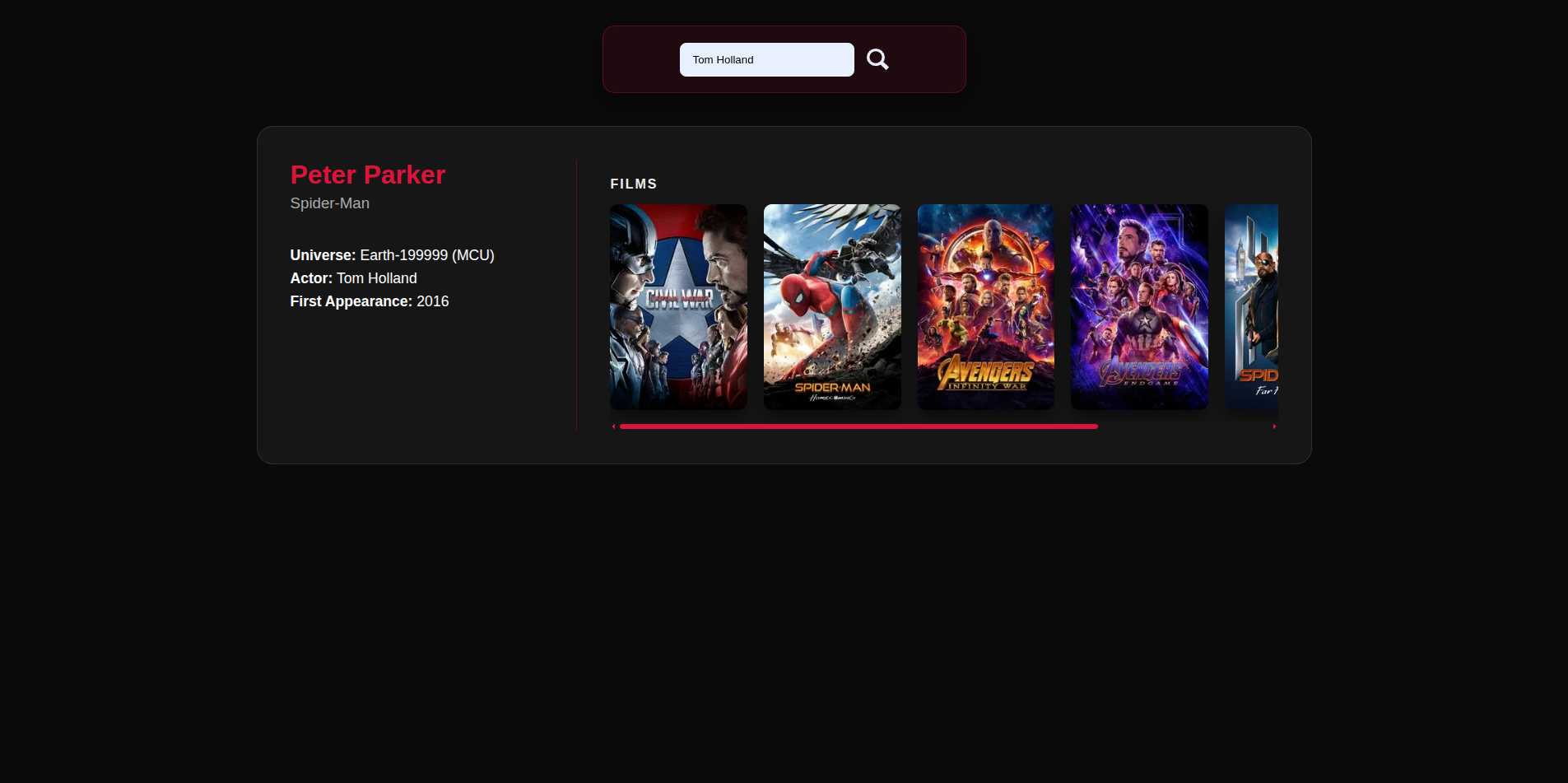Click the films scrollbar right arrow
This screenshot has width=1568, height=783.
(1274, 426)
